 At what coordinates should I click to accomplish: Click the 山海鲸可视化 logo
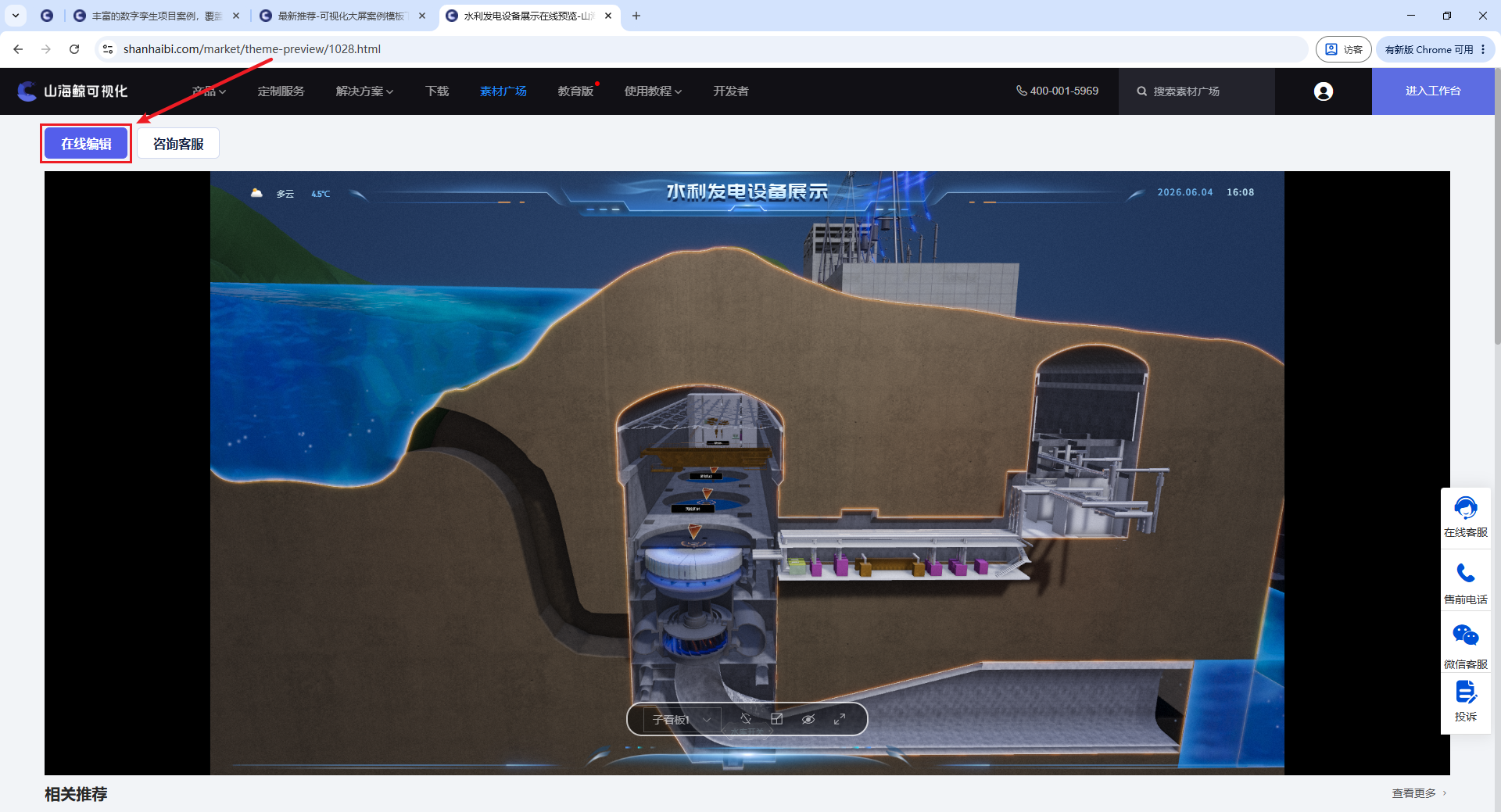73,91
